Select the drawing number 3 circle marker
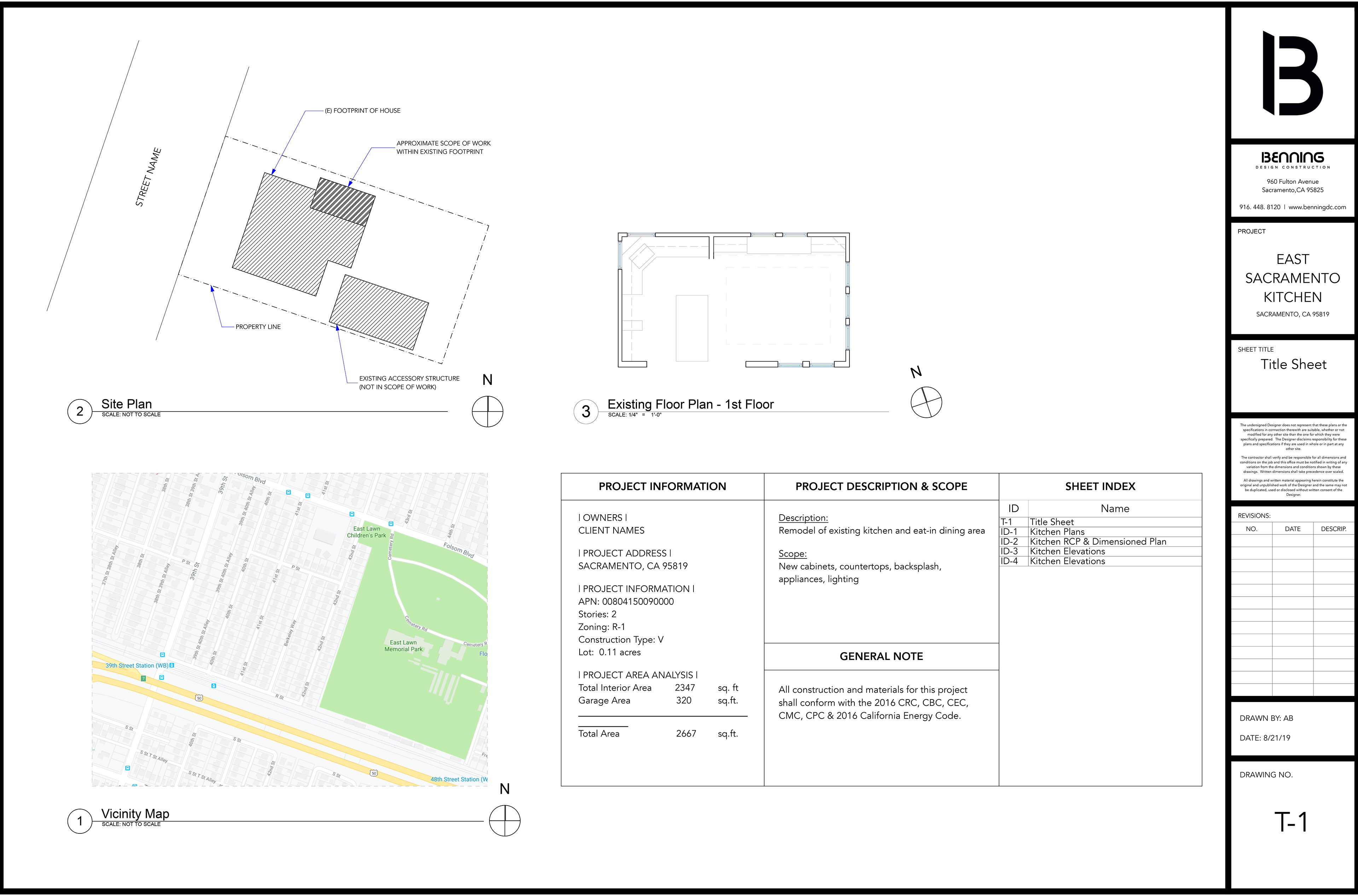This screenshot has width=1358, height=896. tap(586, 411)
